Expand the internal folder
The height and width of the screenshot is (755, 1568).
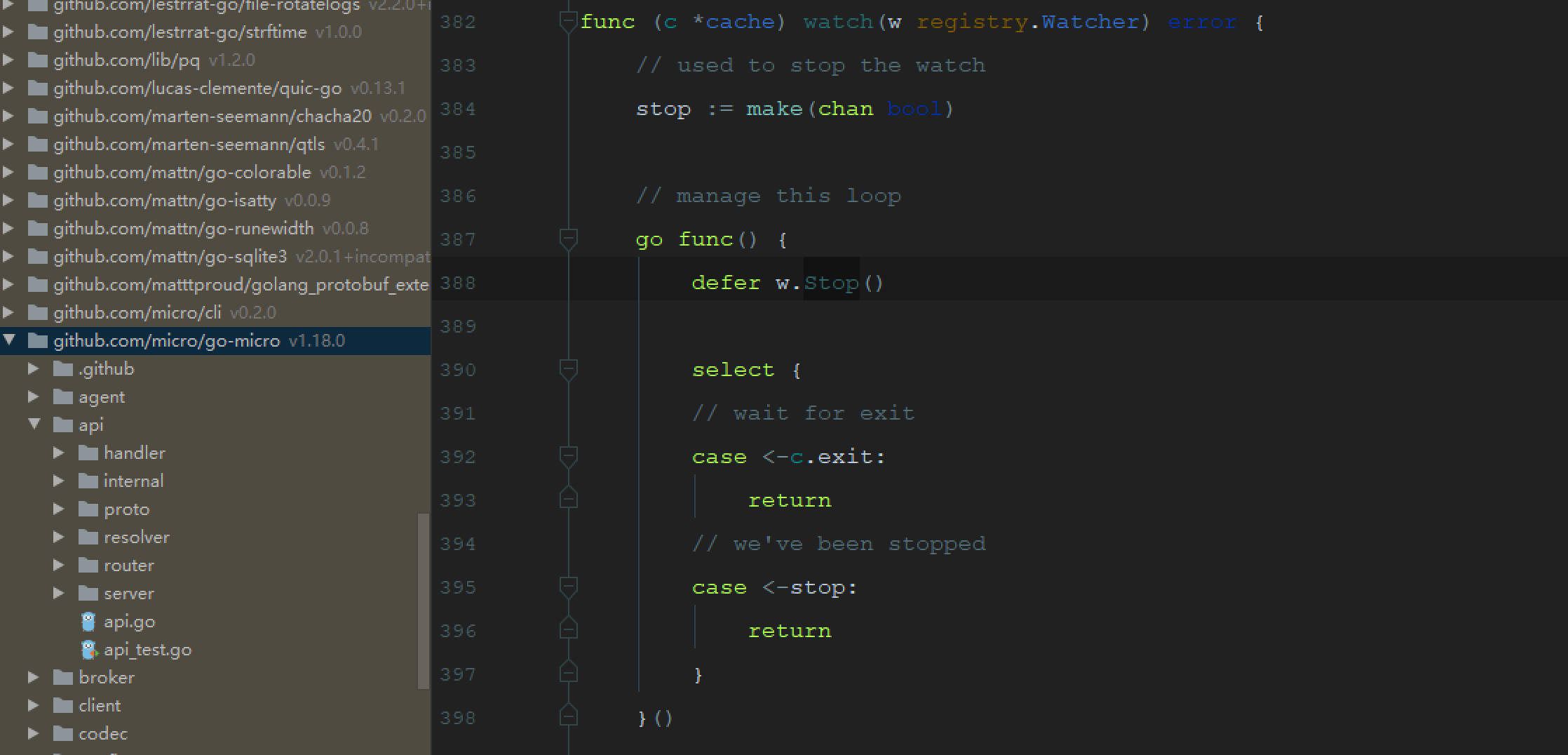coord(59,481)
